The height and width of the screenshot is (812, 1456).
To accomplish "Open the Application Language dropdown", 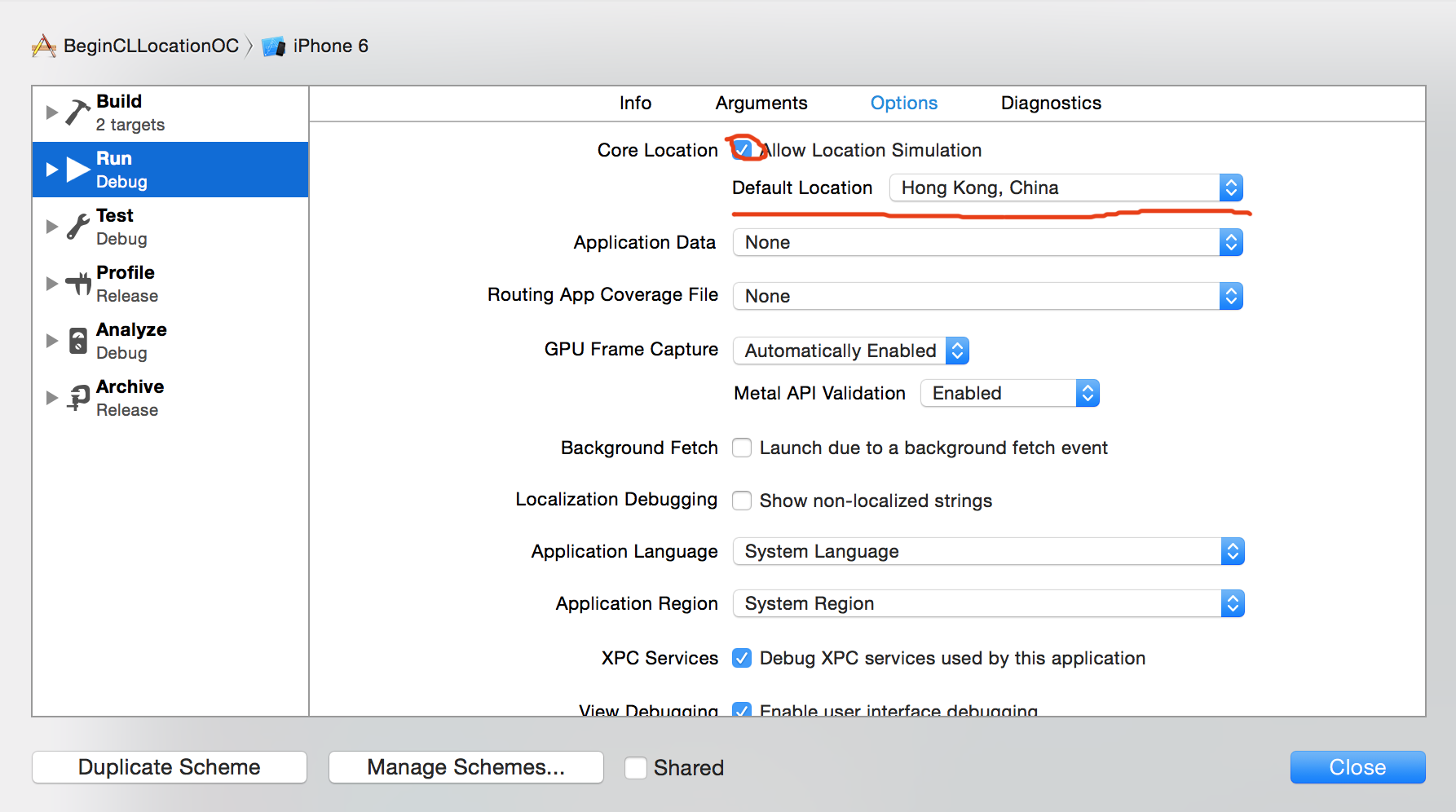I will [x=988, y=552].
